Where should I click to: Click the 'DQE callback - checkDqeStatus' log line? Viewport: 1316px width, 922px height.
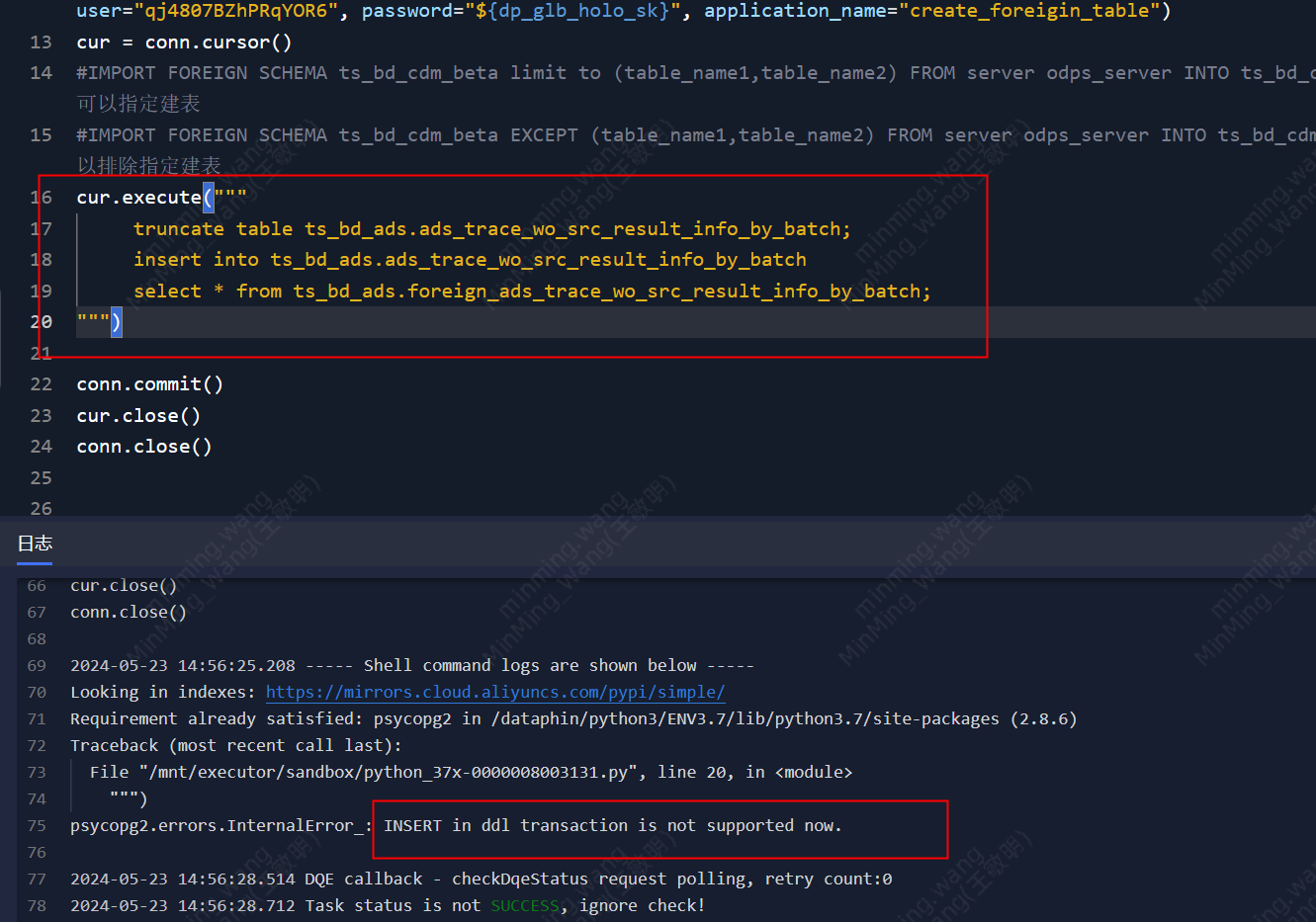(482, 879)
